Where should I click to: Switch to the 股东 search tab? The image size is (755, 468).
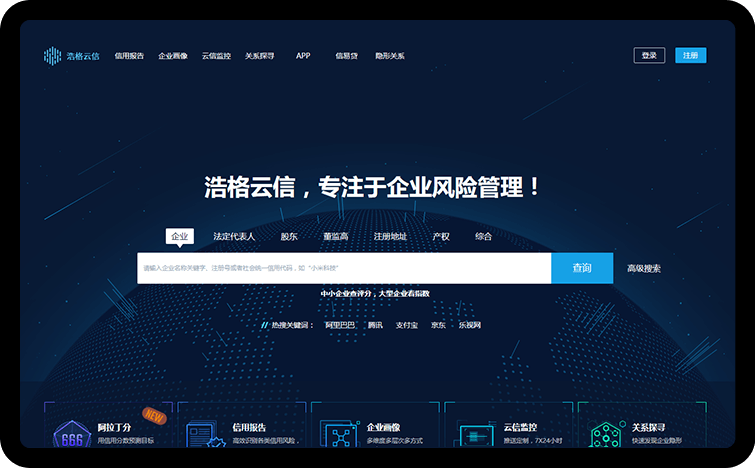(289, 236)
